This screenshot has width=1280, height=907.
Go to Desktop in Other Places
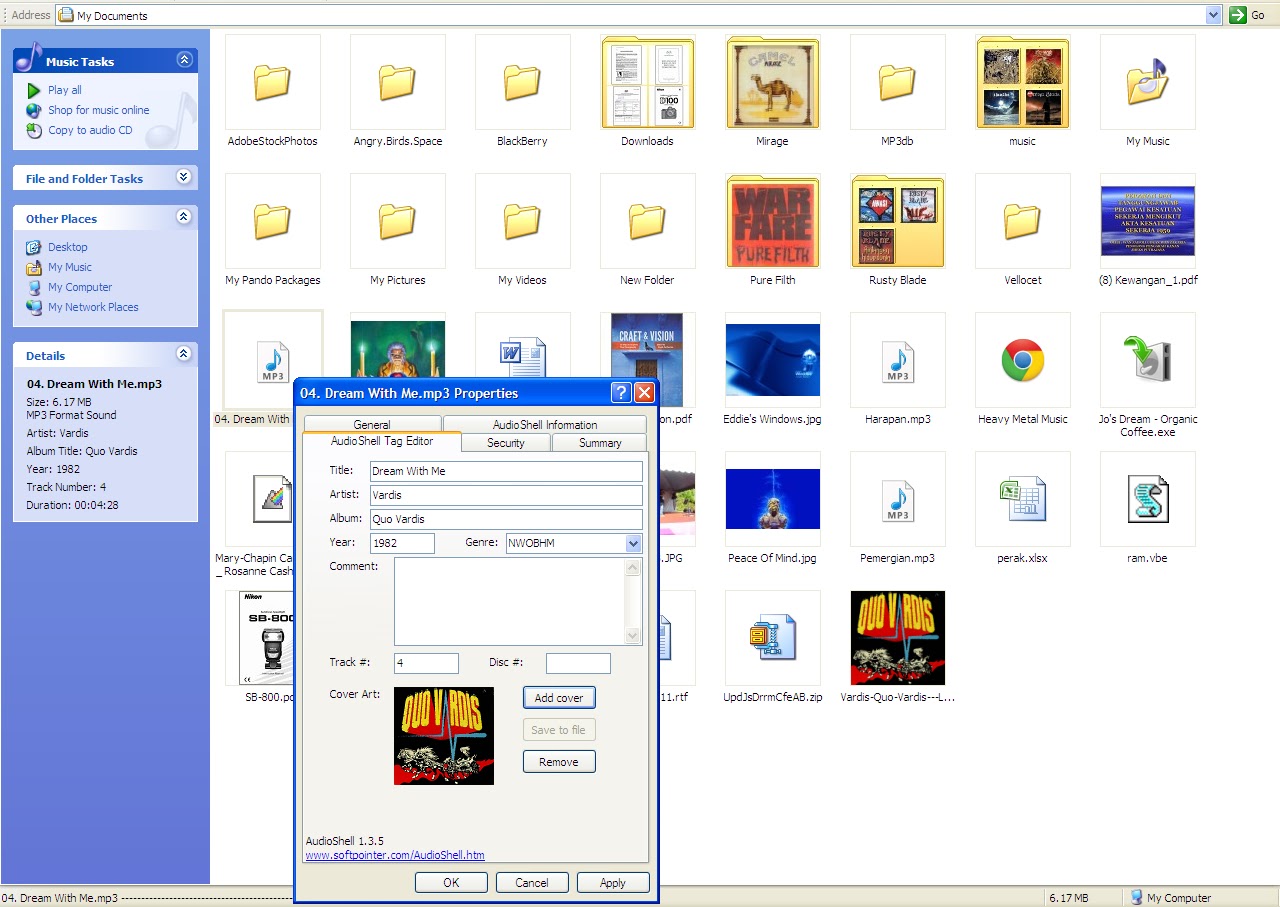(68, 247)
